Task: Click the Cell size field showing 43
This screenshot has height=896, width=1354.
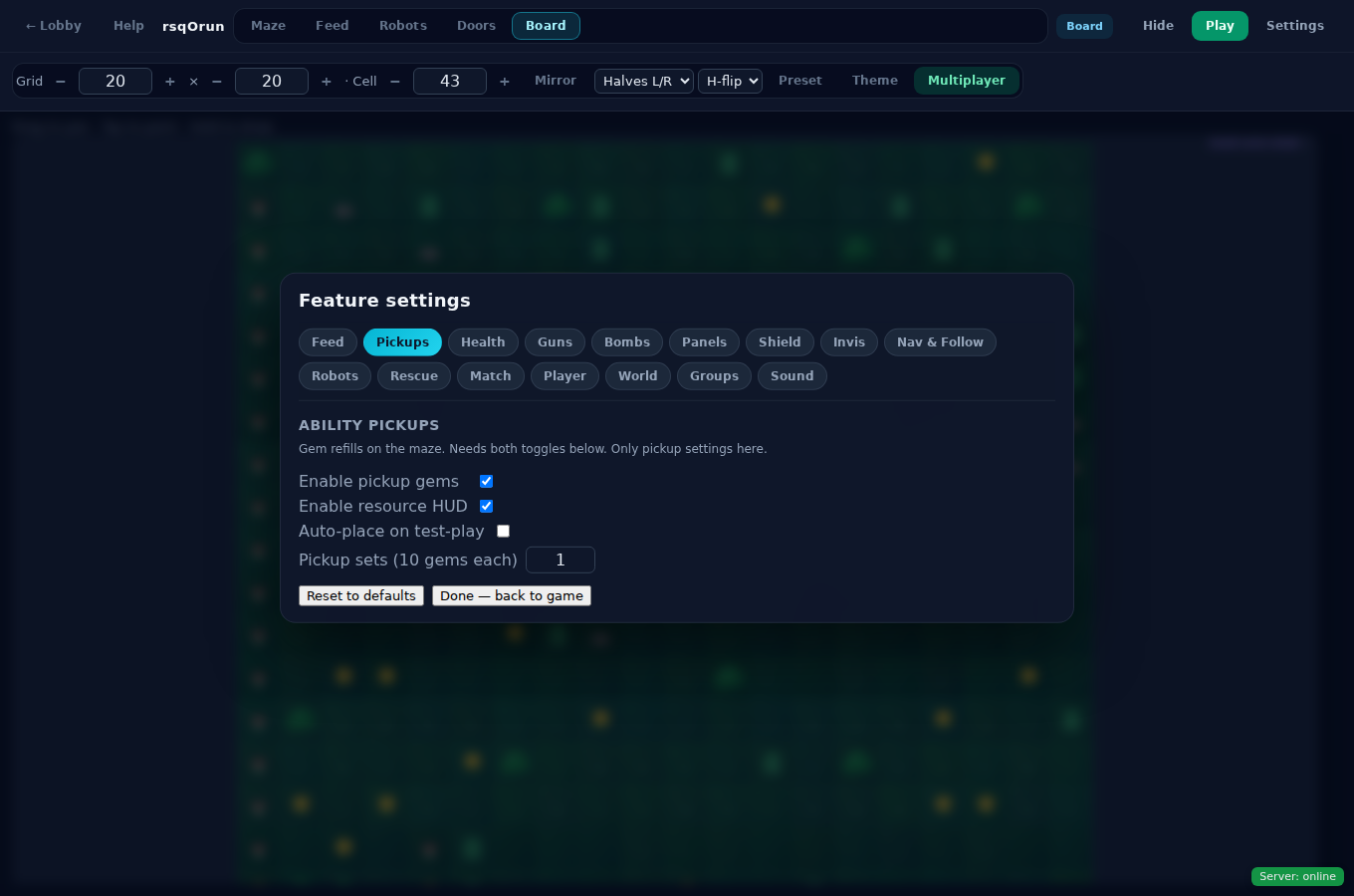Action: tap(450, 82)
